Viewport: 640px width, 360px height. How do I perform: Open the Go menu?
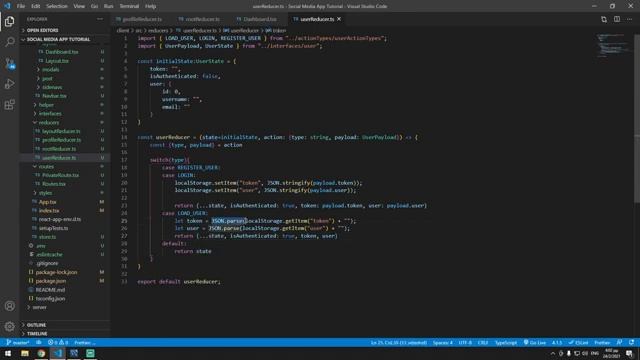point(94,6)
